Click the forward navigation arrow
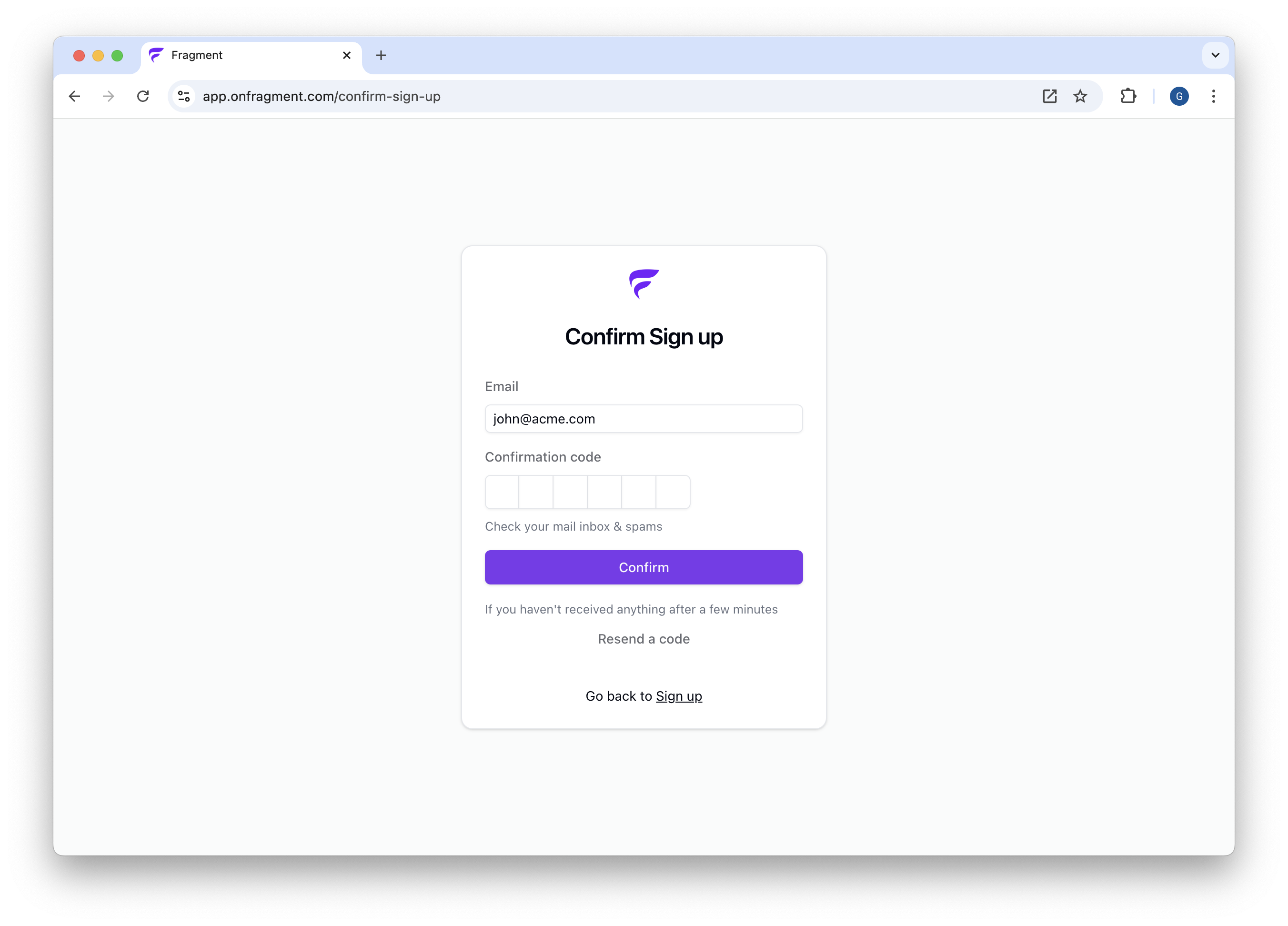Image resolution: width=1288 pixels, height=926 pixels. point(108,96)
